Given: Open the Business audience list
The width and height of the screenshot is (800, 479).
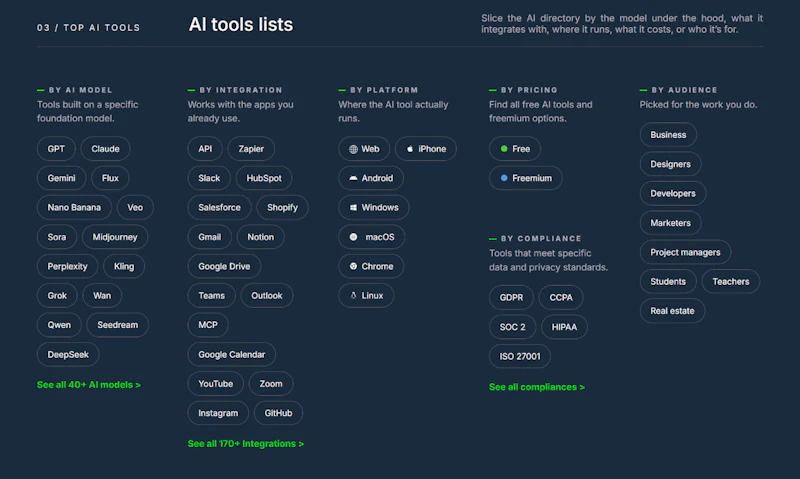Looking at the screenshot, I should (x=668, y=135).
